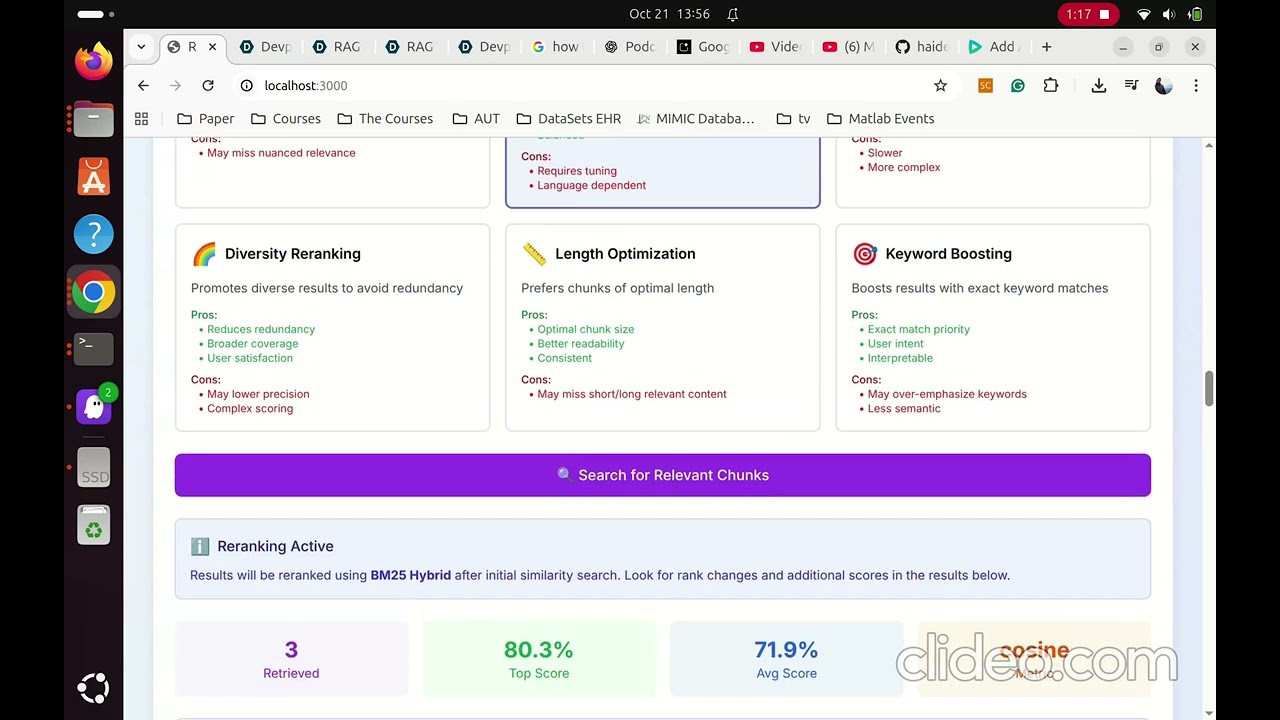Open Trash from the dock
This screenshot has width=1280, height=720.
[x=94, y=525]
